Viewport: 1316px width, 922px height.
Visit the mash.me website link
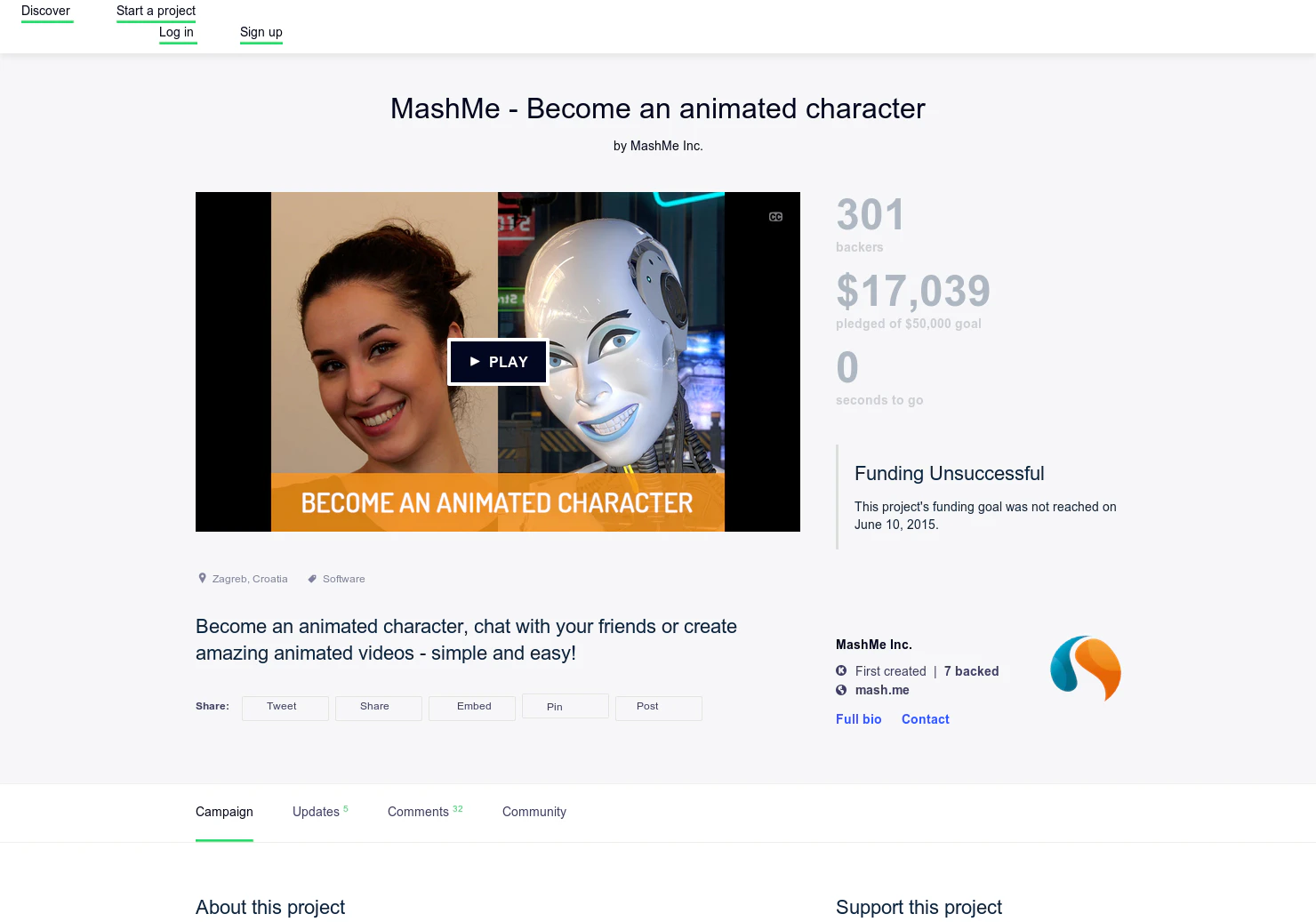click(882, 690)
